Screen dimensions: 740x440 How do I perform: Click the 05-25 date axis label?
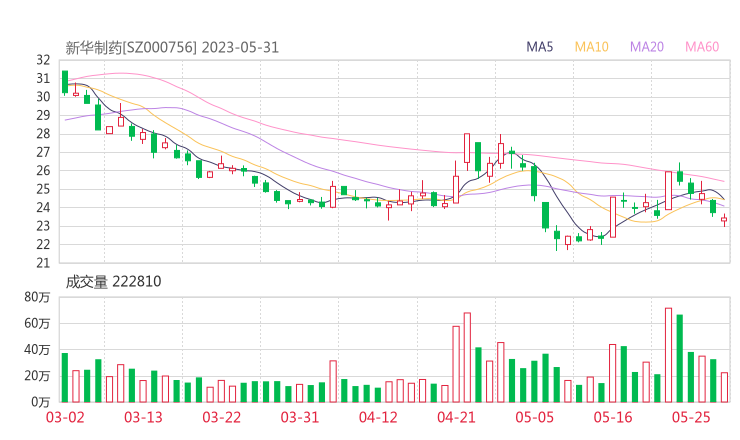pos(691,417)
